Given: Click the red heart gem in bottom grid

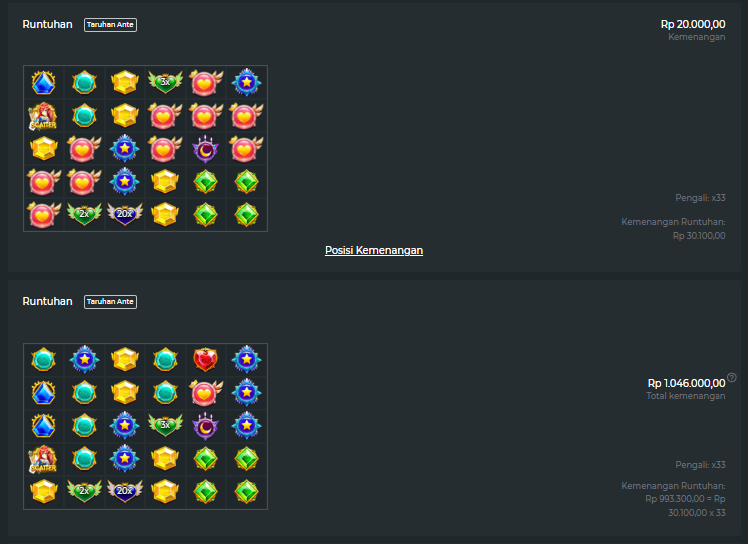Looking at the screenshot, I should click(206, 359).
